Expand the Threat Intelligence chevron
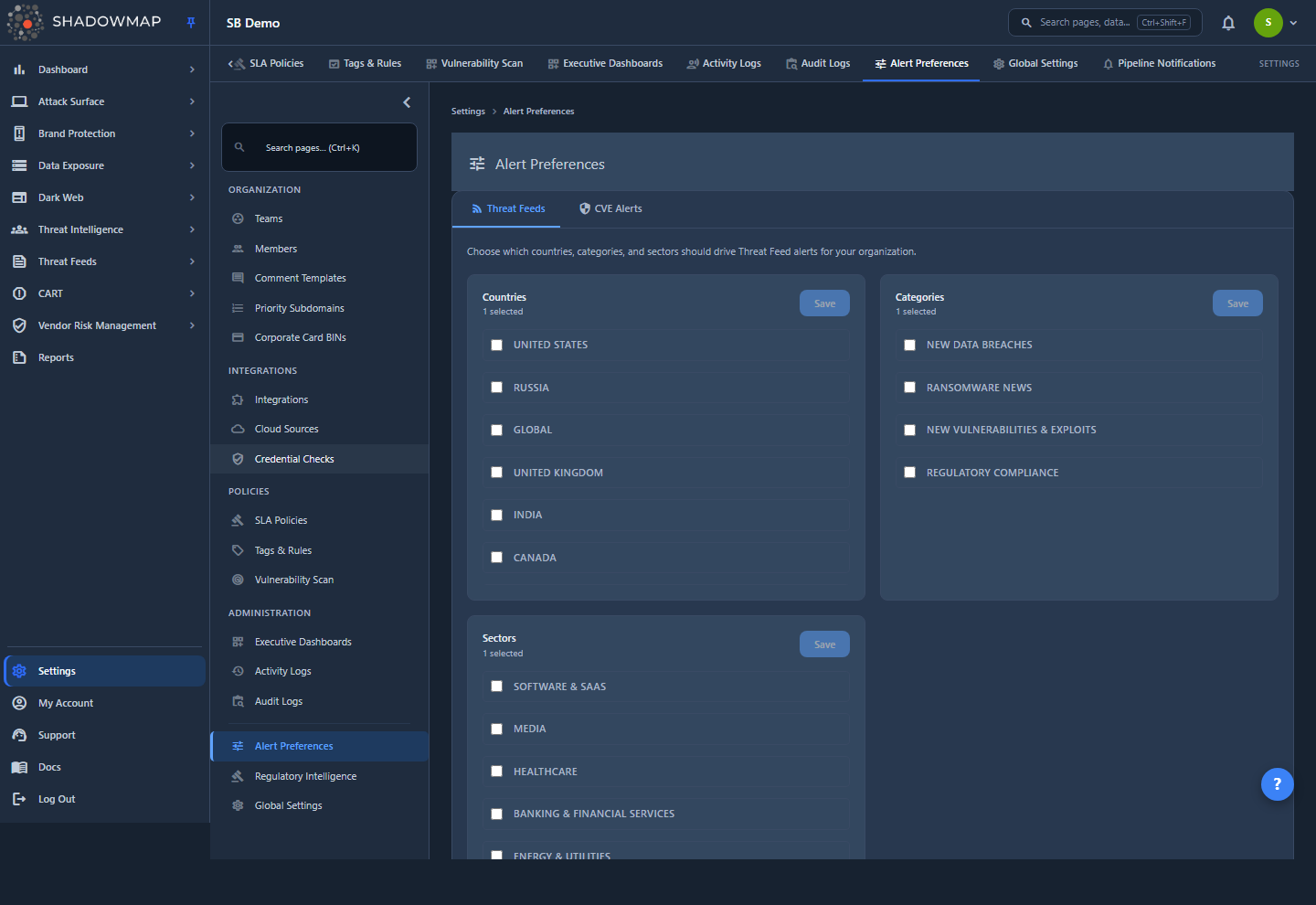This screenshot has width=1316, height=905. (x=192, y=229)
